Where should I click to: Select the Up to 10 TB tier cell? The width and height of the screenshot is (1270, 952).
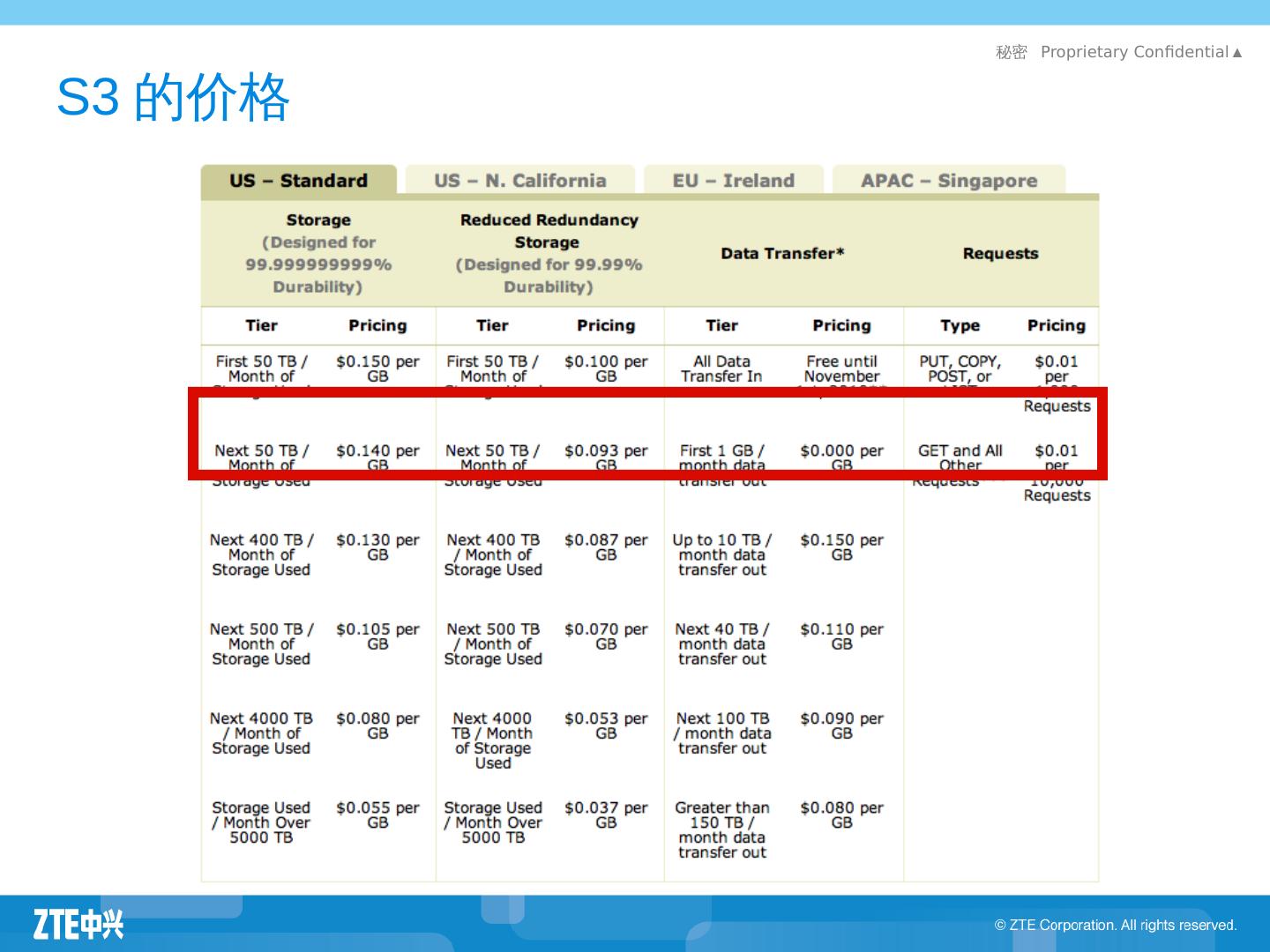(x=721, y=554)
